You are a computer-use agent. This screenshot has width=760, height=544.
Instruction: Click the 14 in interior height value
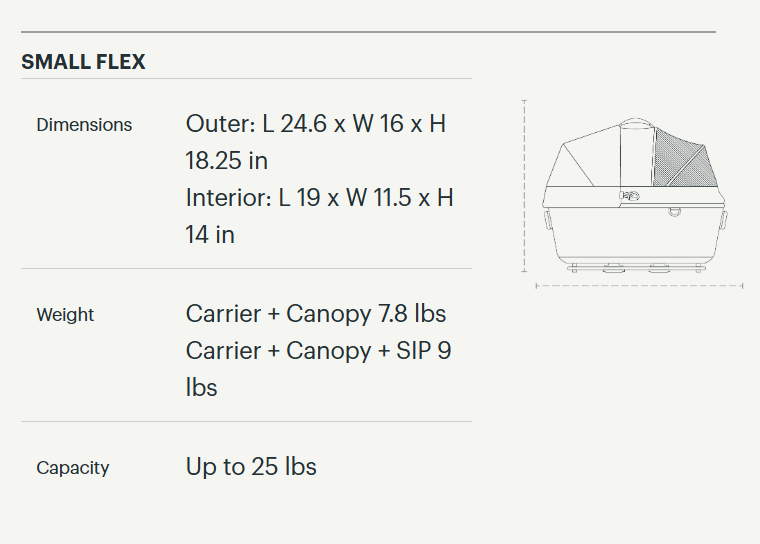[x=210, y=235]
